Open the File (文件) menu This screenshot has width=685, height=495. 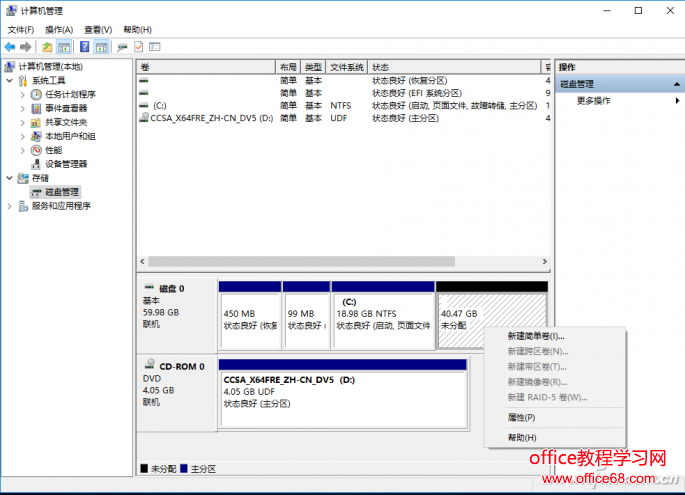click(21, 30)
